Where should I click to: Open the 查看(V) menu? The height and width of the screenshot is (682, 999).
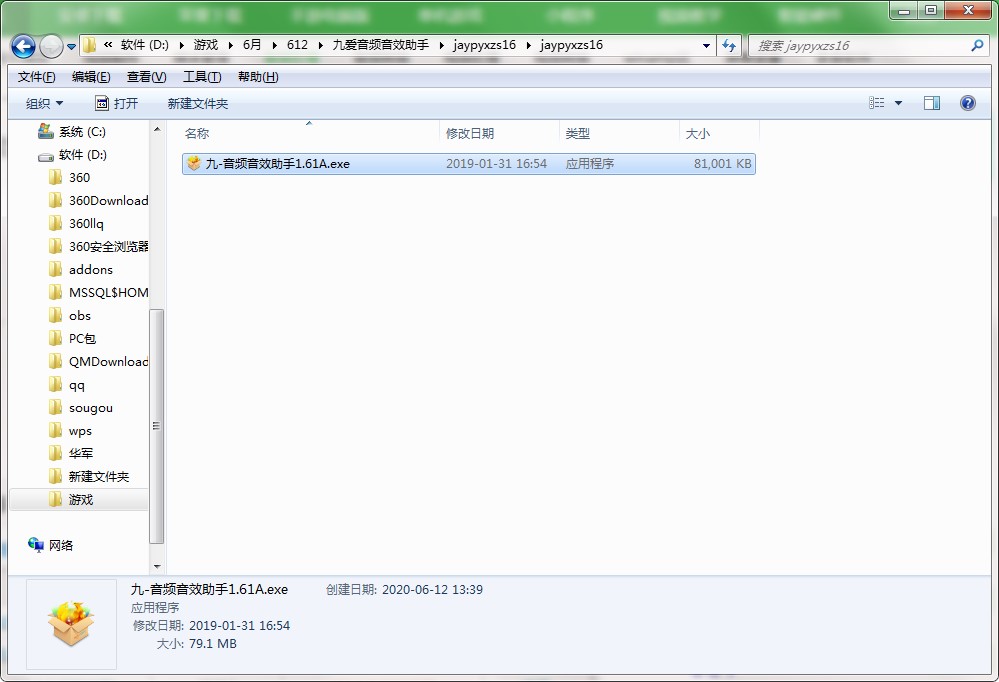(x=147, y=77)
